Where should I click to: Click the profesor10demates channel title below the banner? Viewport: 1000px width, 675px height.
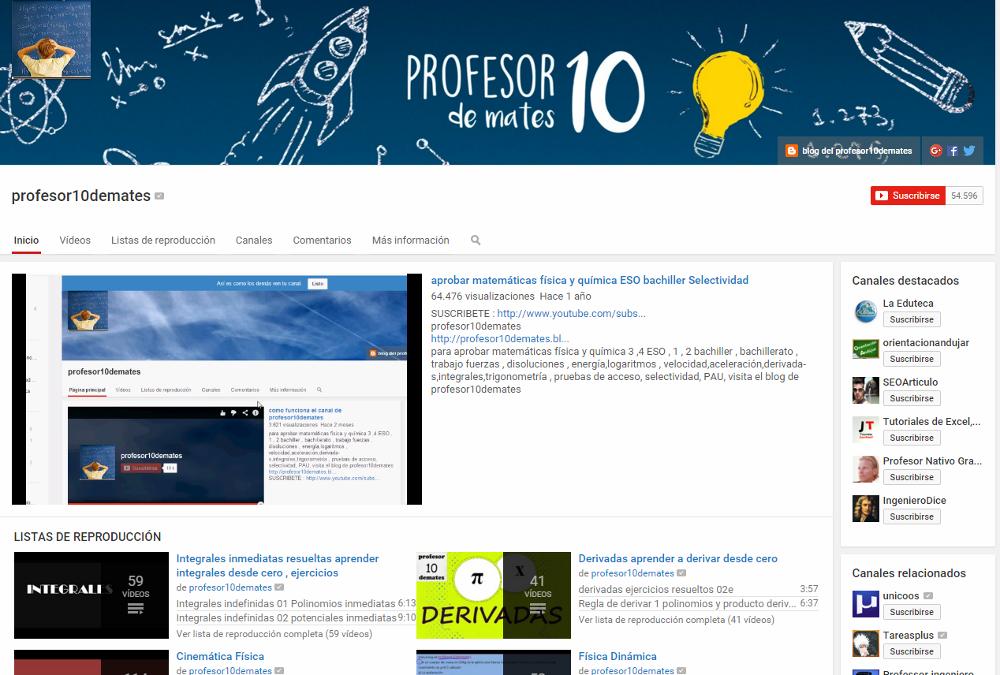tap(81, 196)
